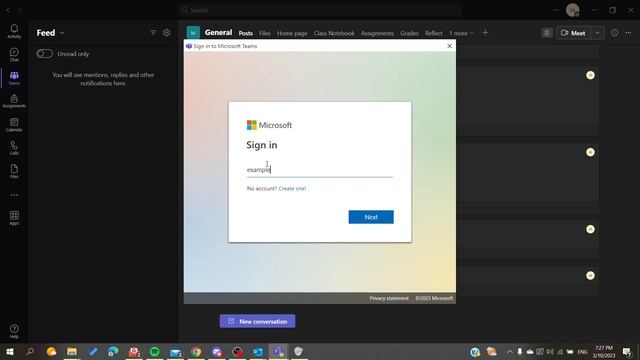The image size is (640, 360).
Task: Open the Feed filter icon
Action: coord(153,33)
